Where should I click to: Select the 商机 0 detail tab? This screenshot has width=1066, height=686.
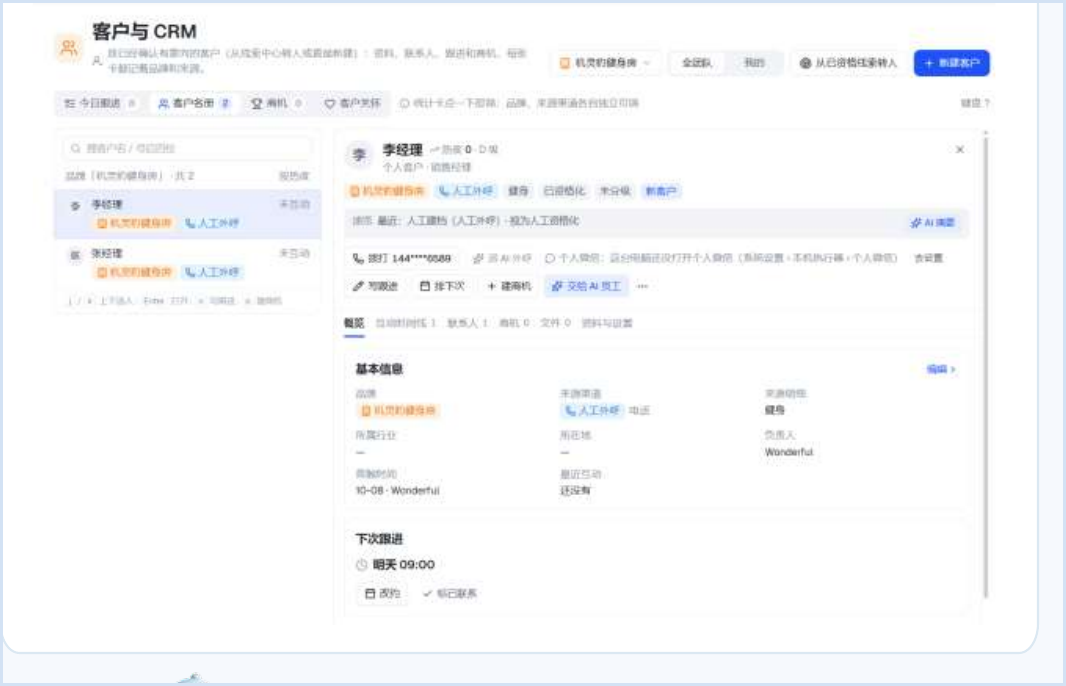tap(514, 324)
